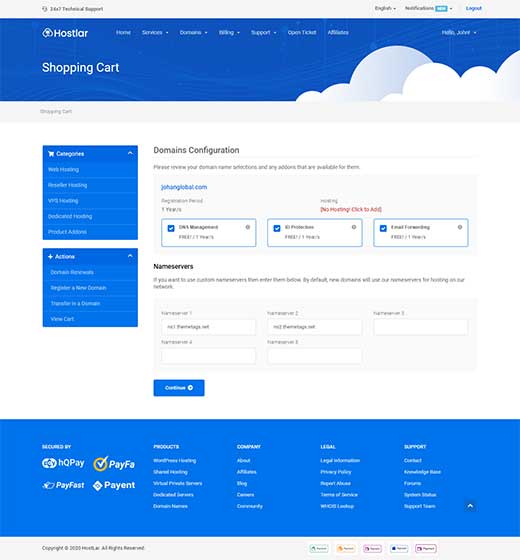Open System Status footer link
The width and height of the screenshot is (520, 560).
coord(420,495)
